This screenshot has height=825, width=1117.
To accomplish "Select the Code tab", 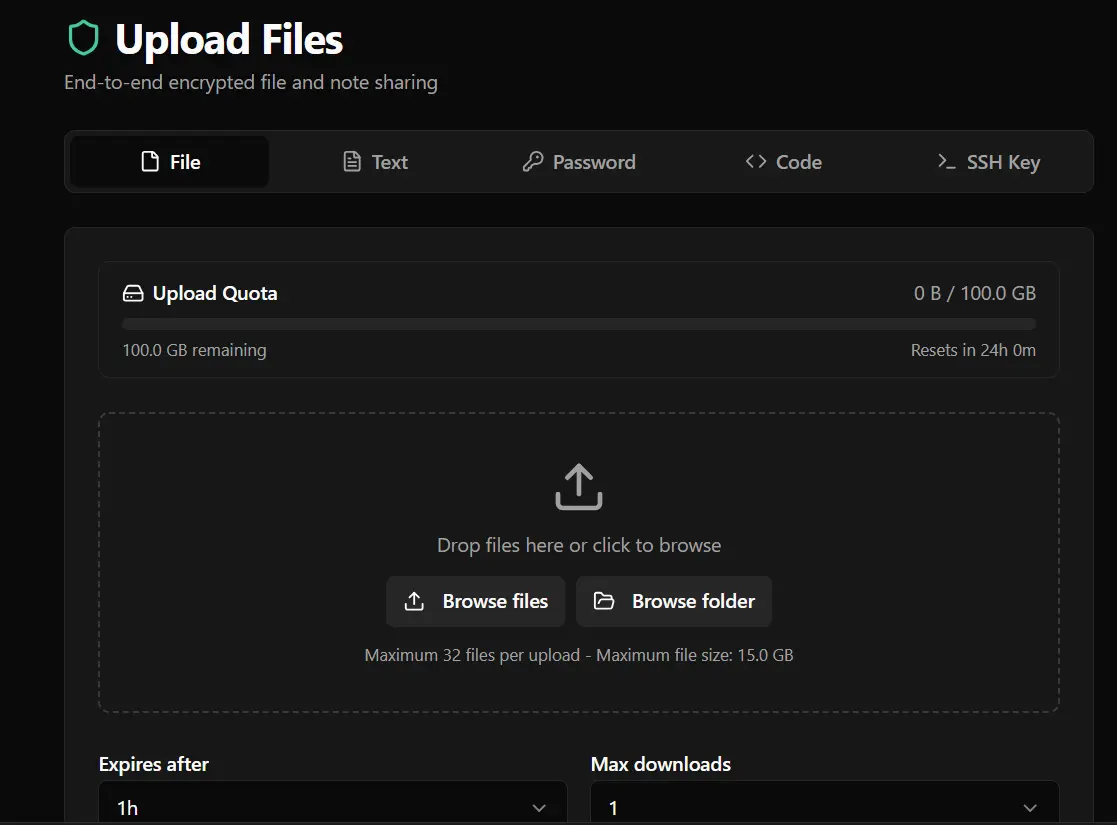I will (784, 162).
